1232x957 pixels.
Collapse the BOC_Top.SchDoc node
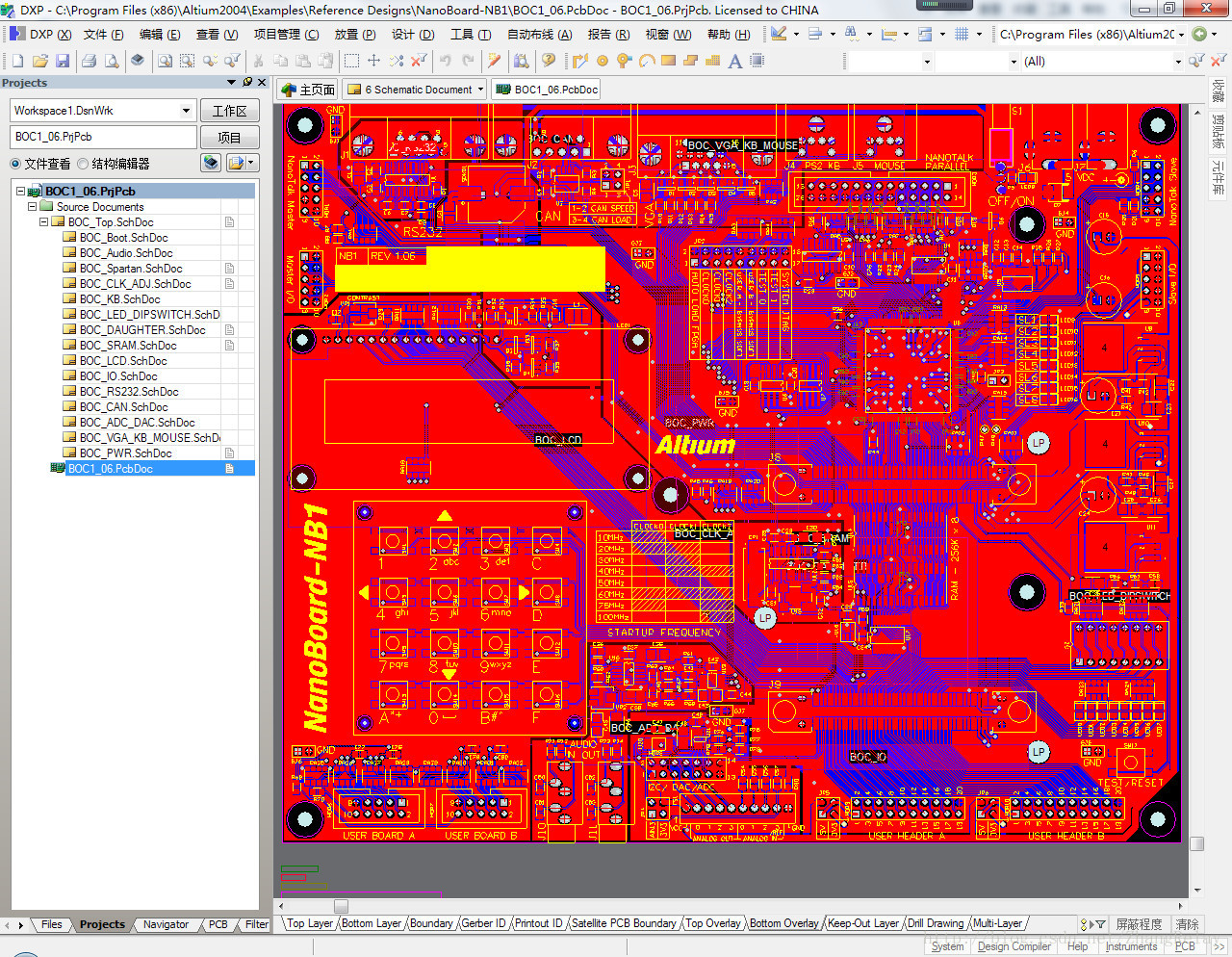[x=43, y=221]
